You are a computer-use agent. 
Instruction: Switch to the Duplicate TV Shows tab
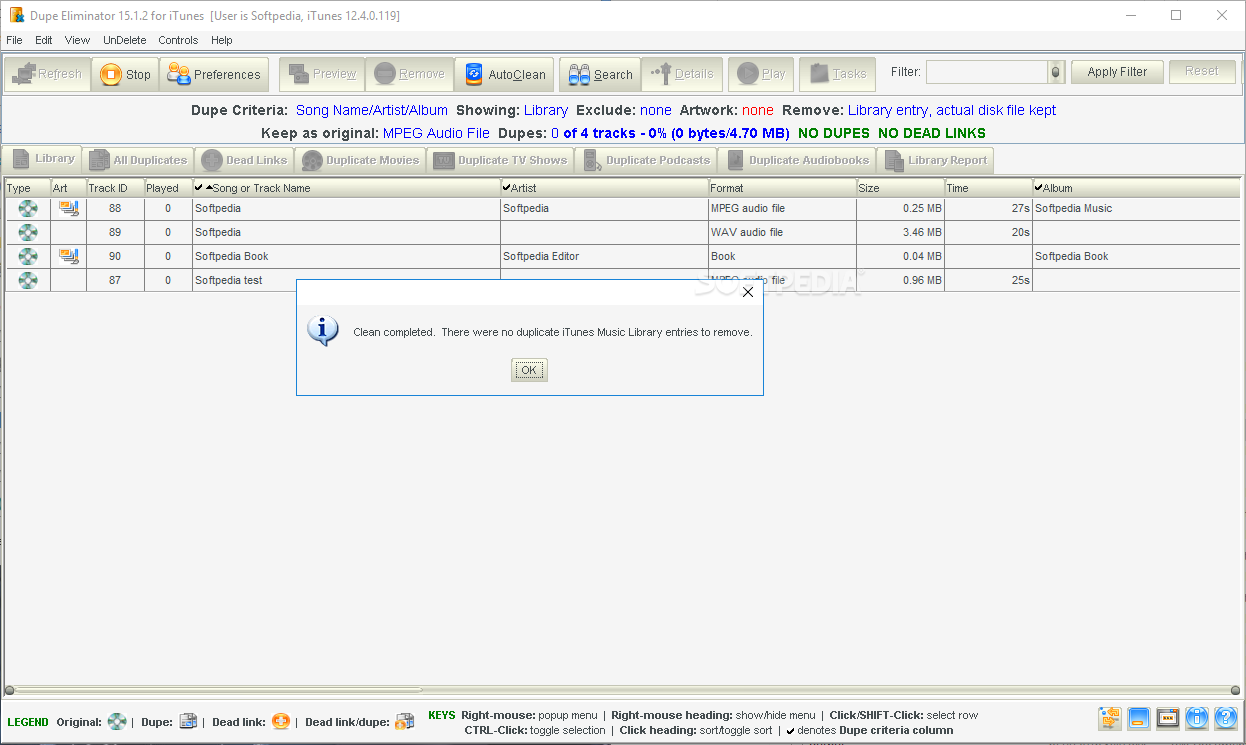click(x=501, y=160)
